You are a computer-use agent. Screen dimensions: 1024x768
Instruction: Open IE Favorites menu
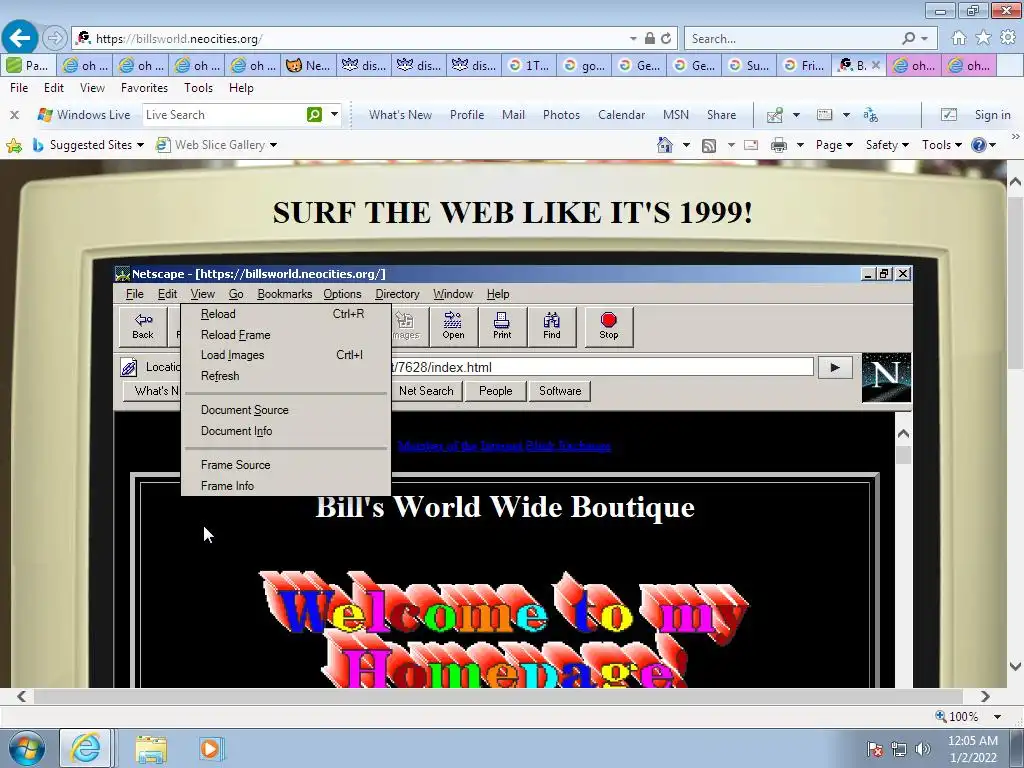coord(144,88)
